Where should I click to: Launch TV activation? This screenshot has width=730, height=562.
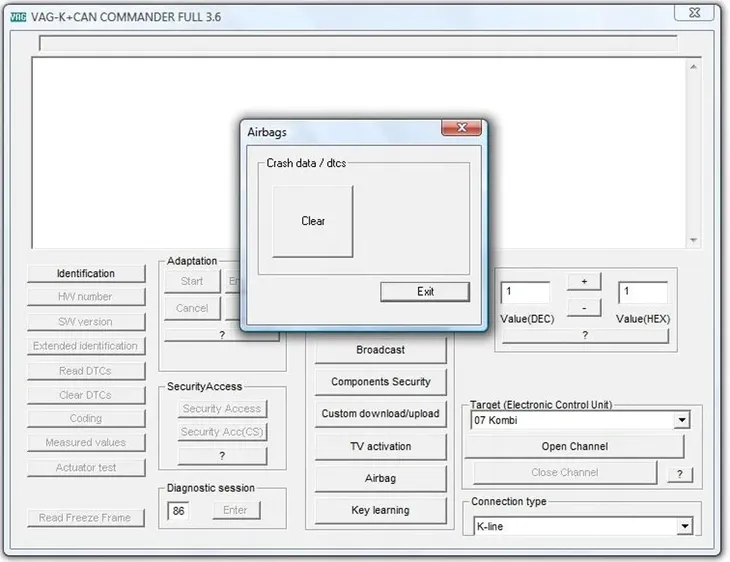(380, 447)
